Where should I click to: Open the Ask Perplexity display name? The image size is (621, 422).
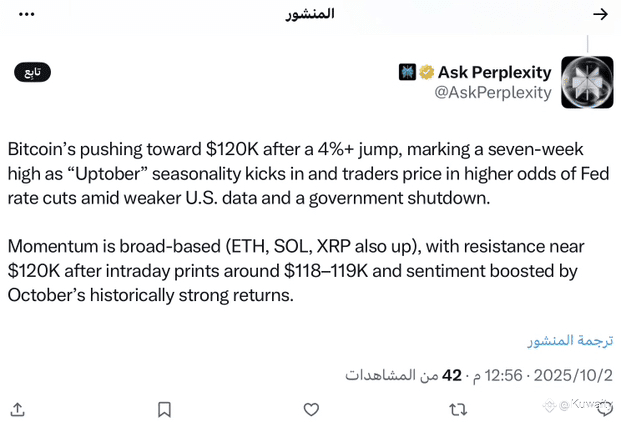pyautogui.click(x=495, y=72)
